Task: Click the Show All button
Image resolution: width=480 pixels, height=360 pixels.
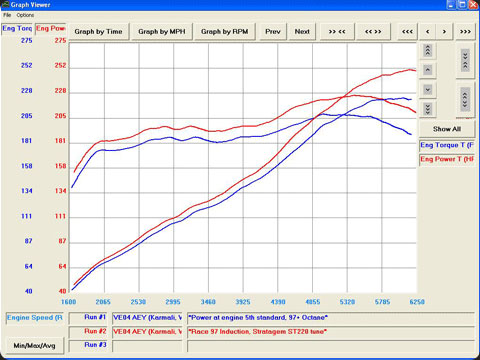Action: [447, 129]
